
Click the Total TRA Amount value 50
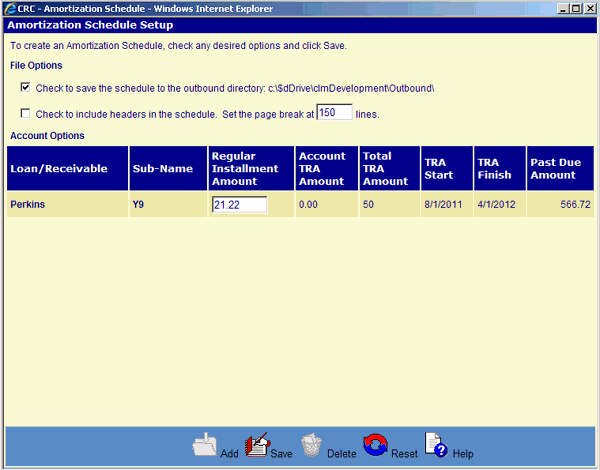pos(368,204)
